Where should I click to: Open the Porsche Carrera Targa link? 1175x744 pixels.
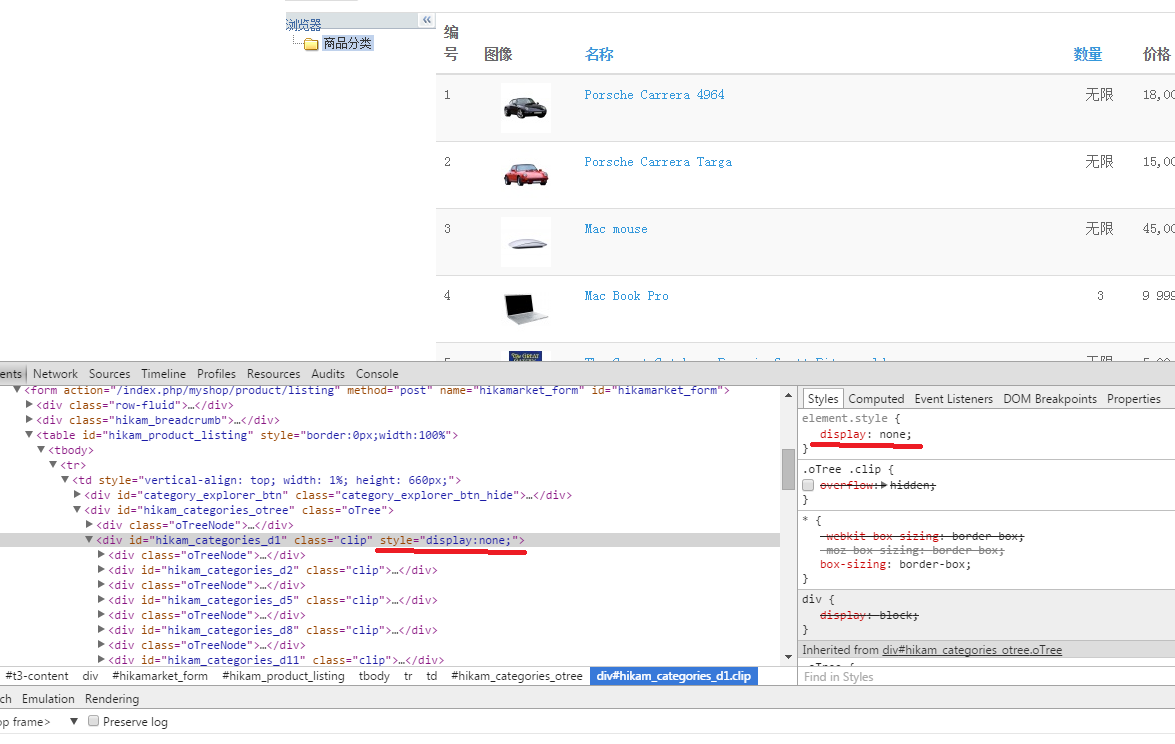pos(658,162)
